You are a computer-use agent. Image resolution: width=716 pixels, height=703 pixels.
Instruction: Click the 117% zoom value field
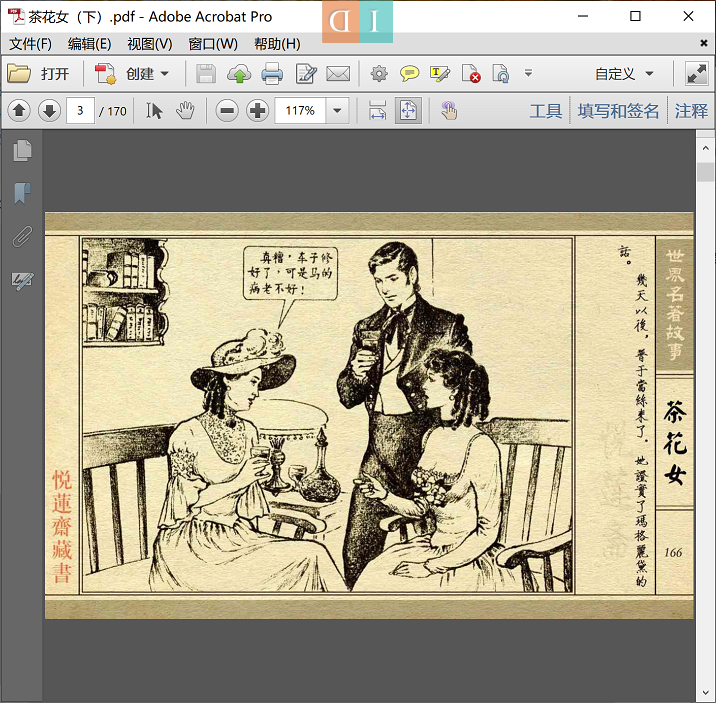[300, 110]
